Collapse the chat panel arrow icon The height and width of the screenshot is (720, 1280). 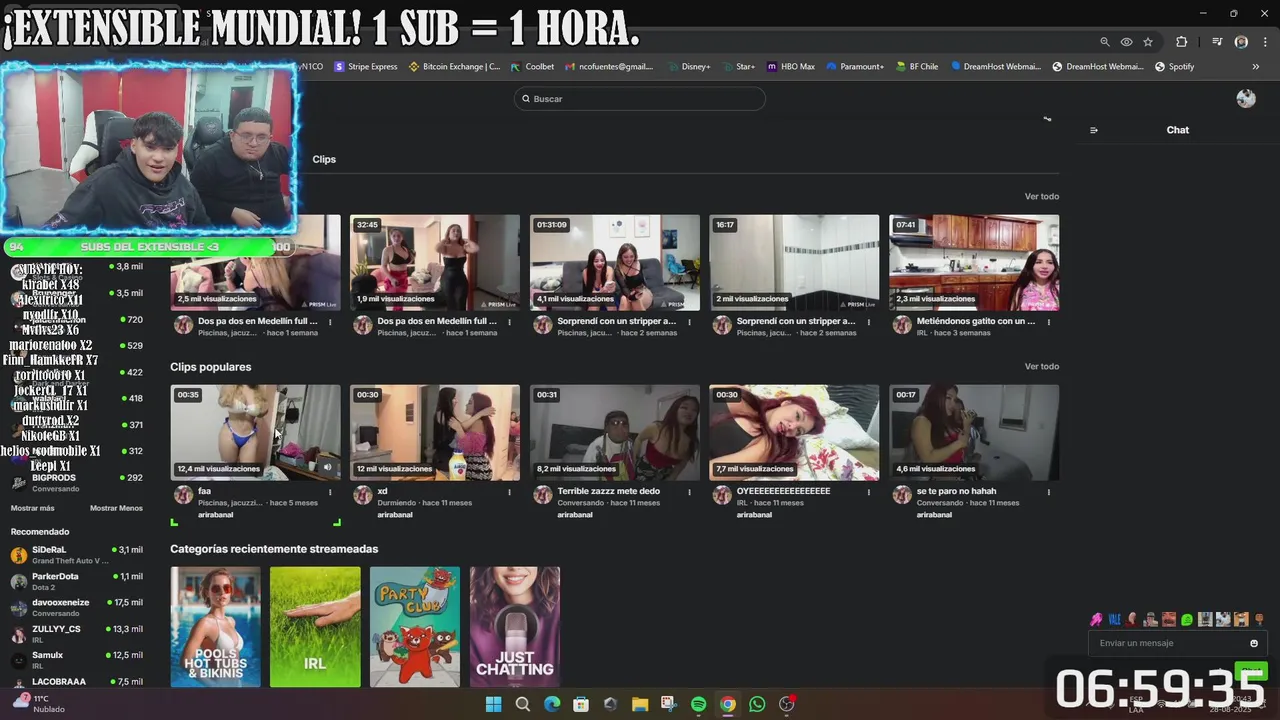tap(1094, 130)
